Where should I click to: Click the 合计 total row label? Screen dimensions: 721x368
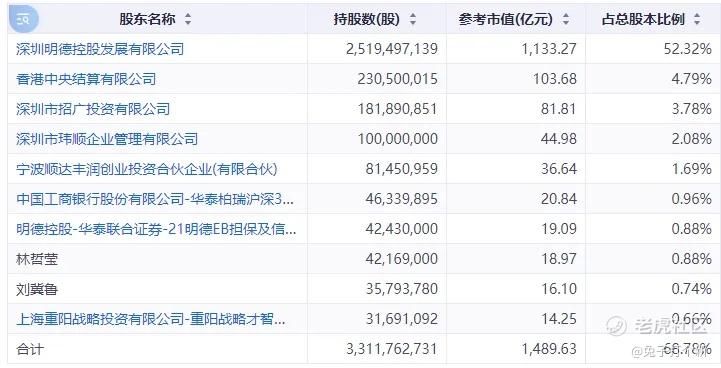click(30, 349)
